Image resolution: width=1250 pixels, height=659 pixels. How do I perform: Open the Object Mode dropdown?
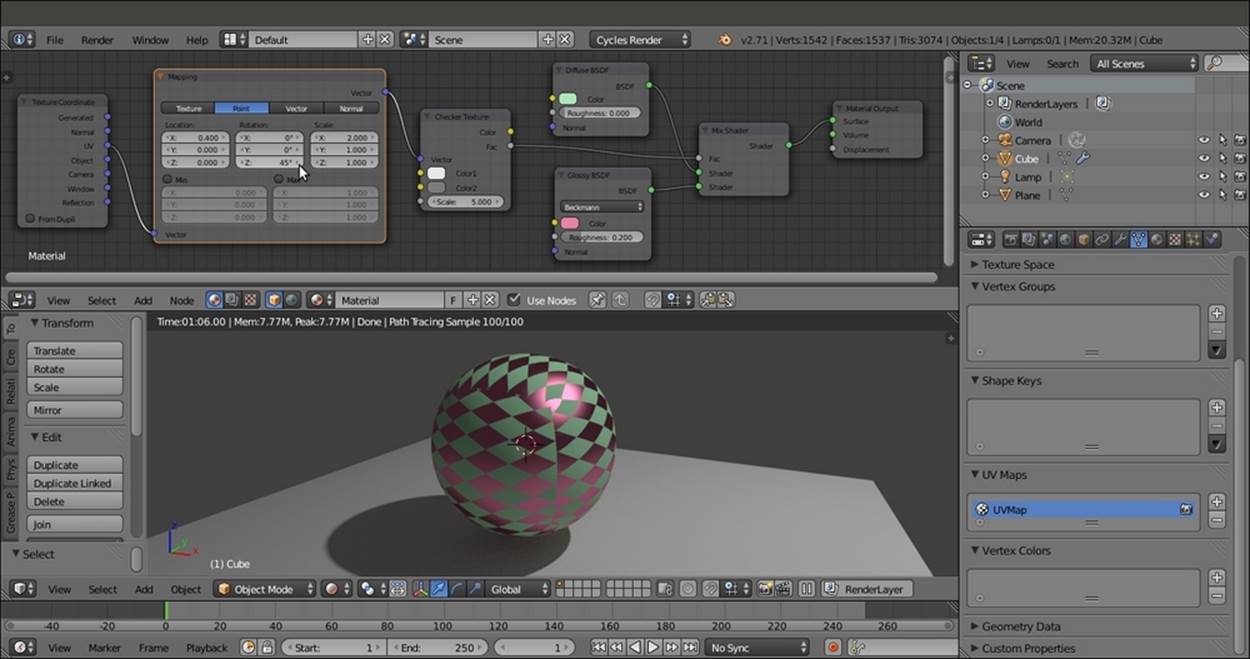click(265, 589)
